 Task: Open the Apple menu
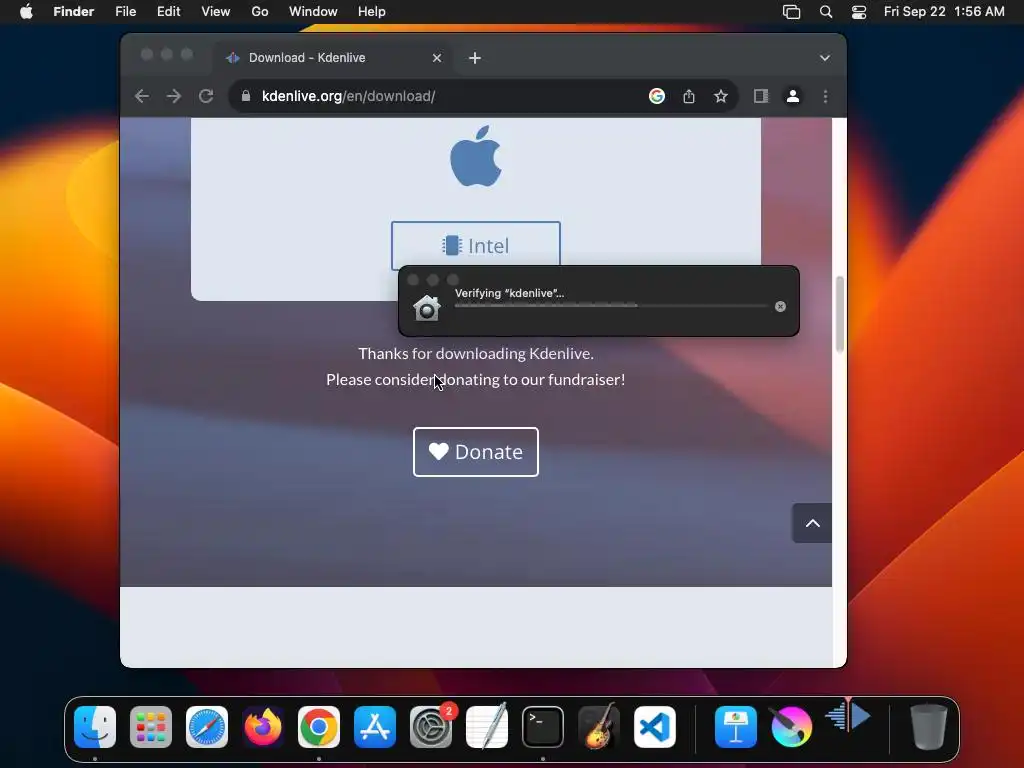(26, 12)
